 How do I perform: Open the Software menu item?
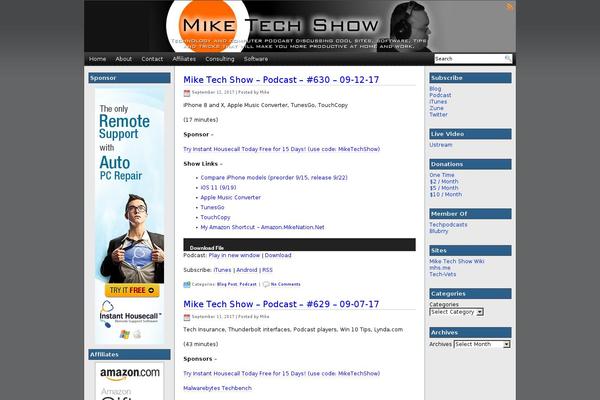[256, 59]
